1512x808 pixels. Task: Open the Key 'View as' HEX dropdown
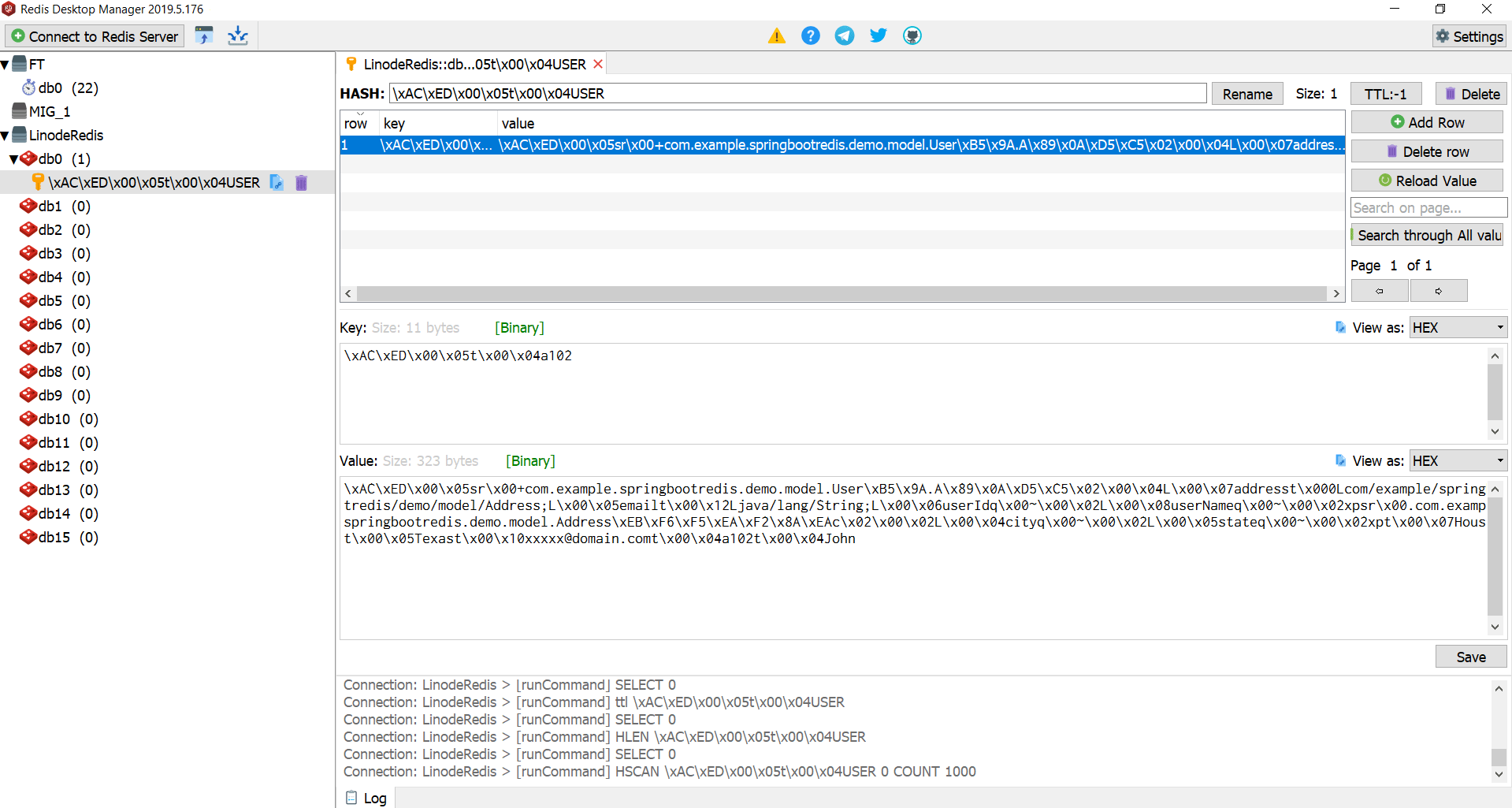[1457, 327]
